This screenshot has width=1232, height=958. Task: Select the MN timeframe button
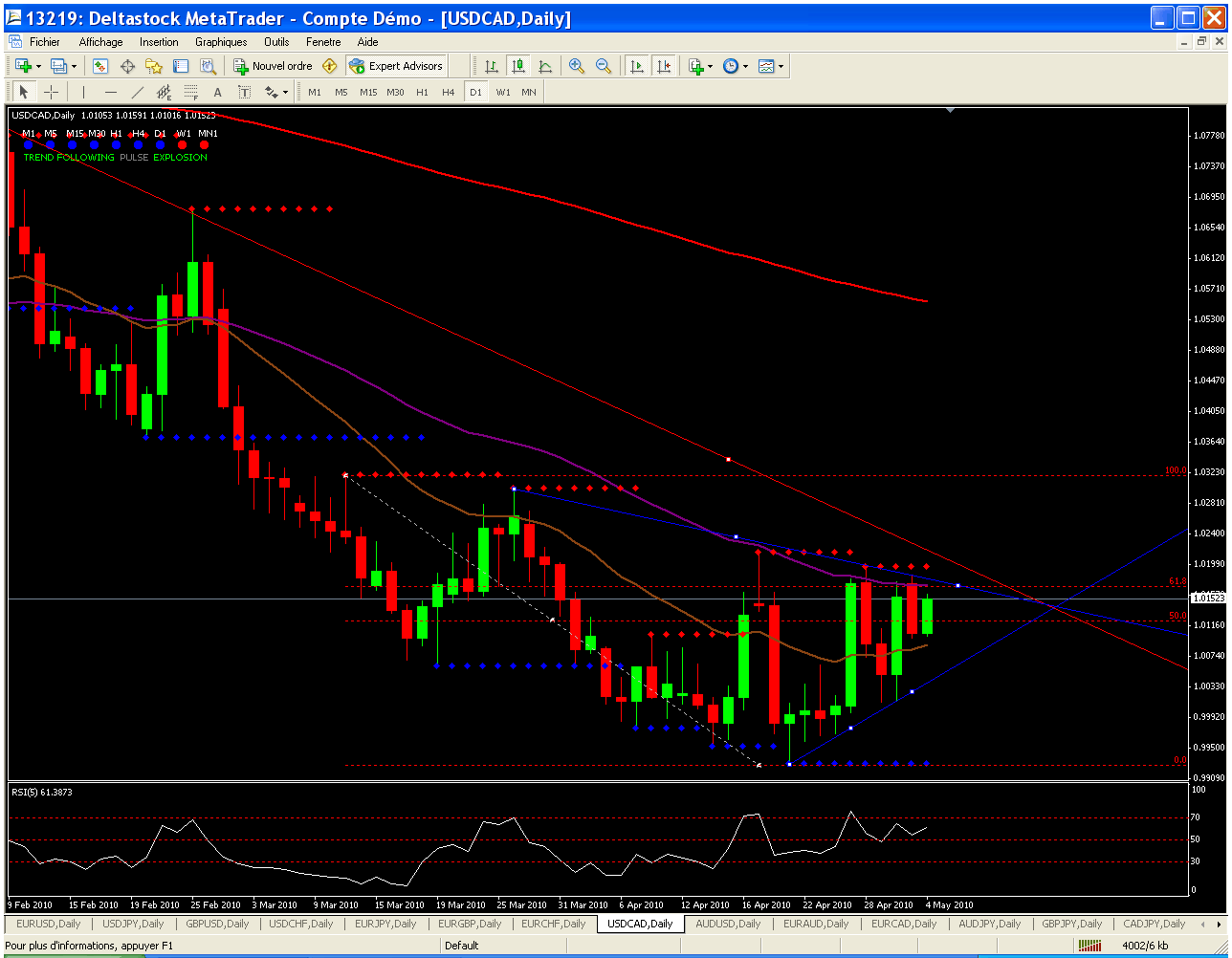529,92
